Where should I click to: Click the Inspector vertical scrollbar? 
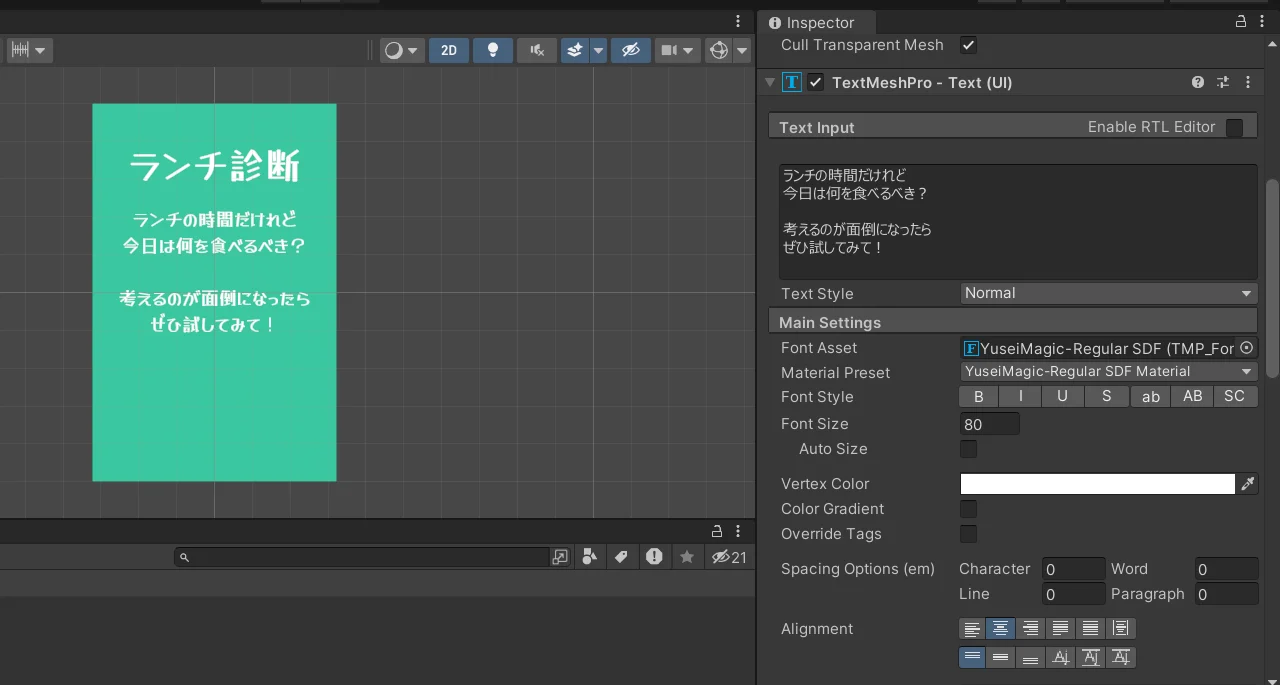coord(1272,278)
